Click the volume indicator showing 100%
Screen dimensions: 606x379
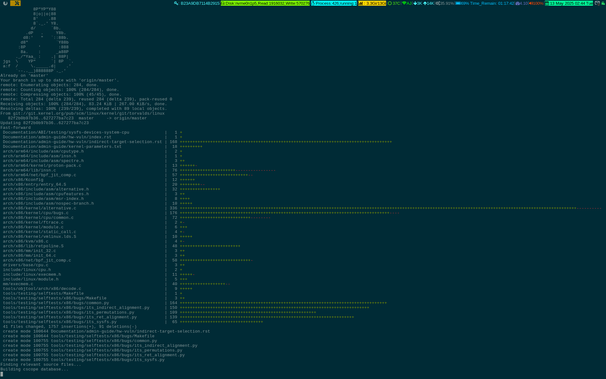click(x=536, y=3)
